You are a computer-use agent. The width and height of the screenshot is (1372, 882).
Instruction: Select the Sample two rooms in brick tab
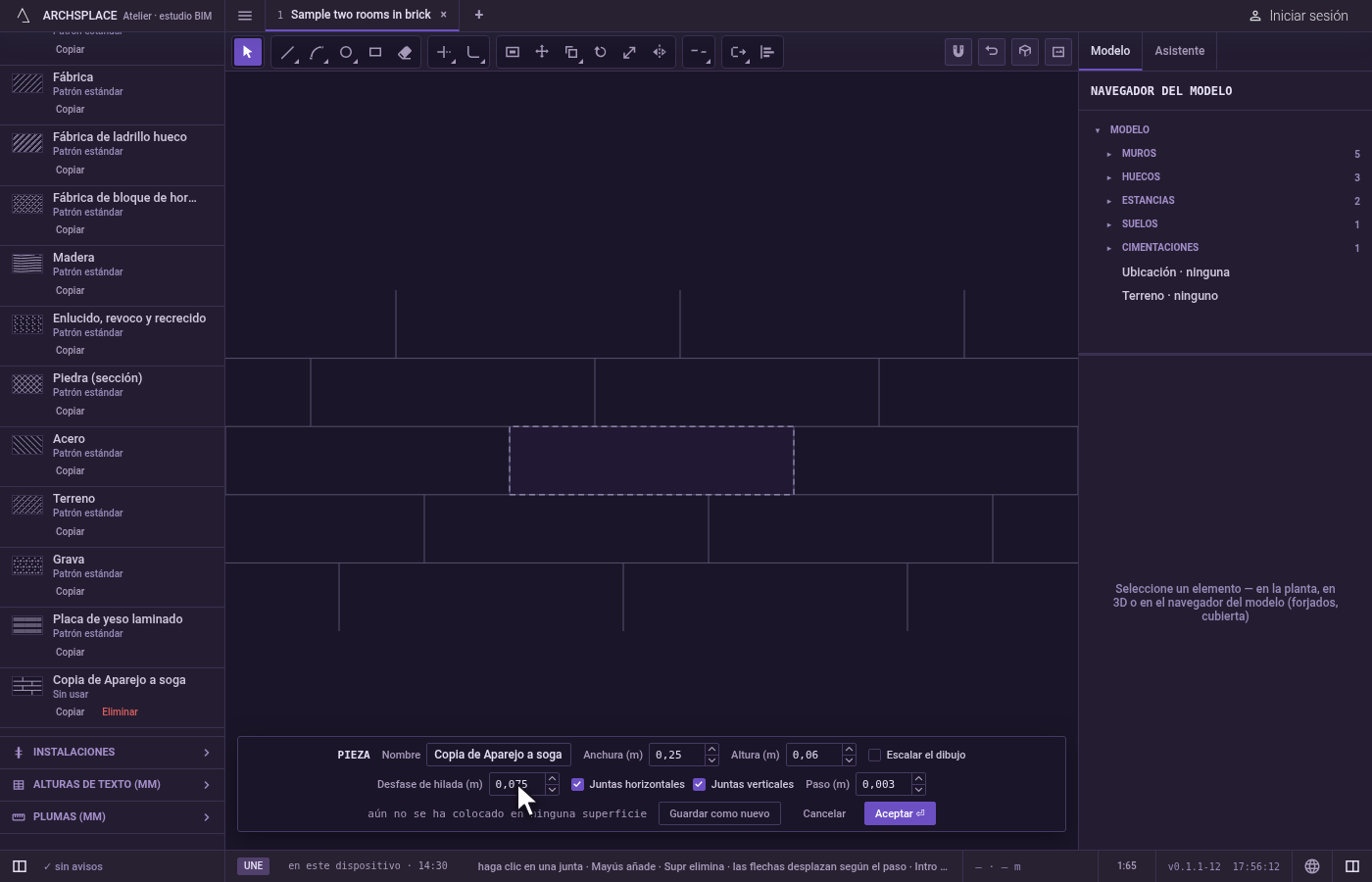pyautogui.click(x=361, y=15)
